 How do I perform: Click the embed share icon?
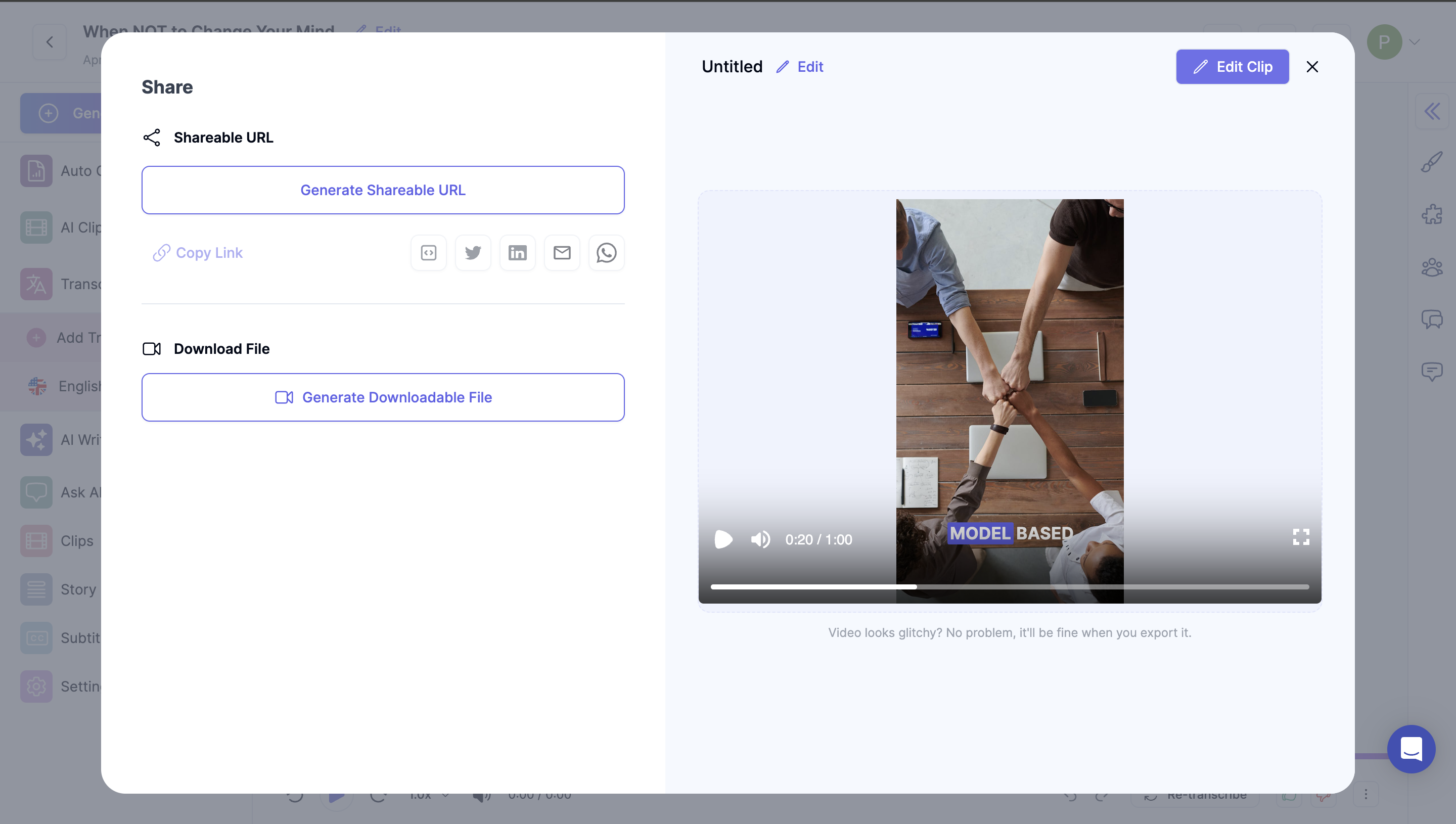pyautogui.click(x=429, y=252)
